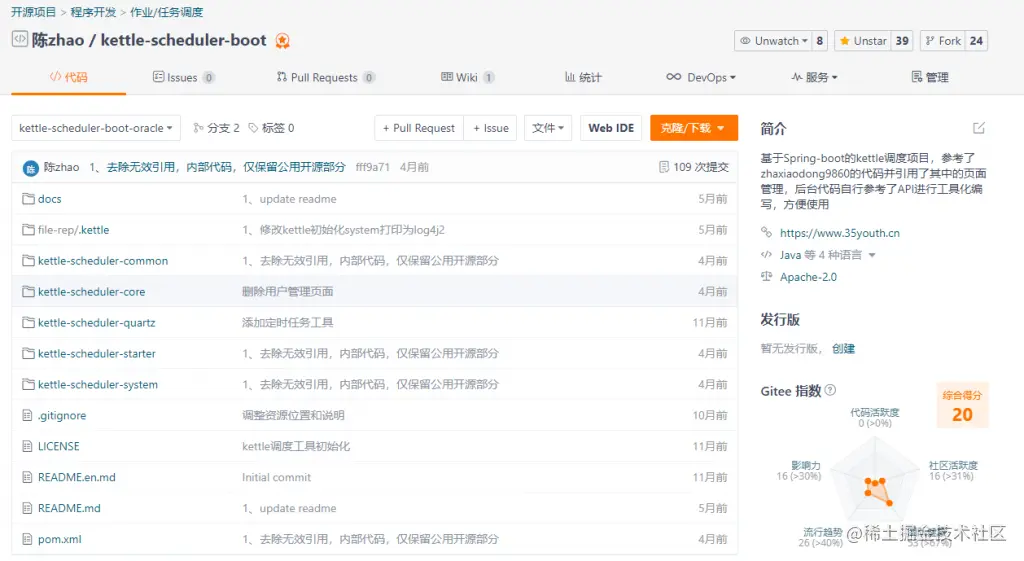Viewport: 1024px width, 561px height.
Task: Open the kettle-scheduler-core folder name
Action: (91, 292)
